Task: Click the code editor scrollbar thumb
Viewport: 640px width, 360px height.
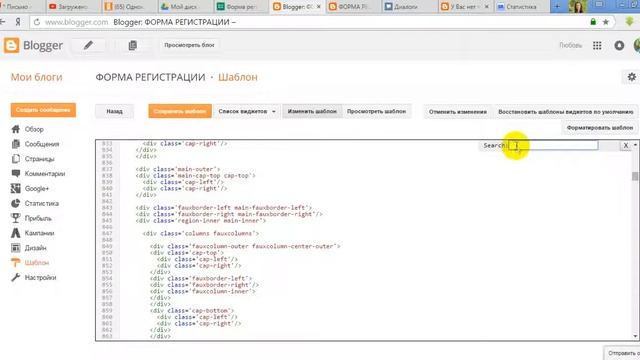Action: click(x=635, y=176)
